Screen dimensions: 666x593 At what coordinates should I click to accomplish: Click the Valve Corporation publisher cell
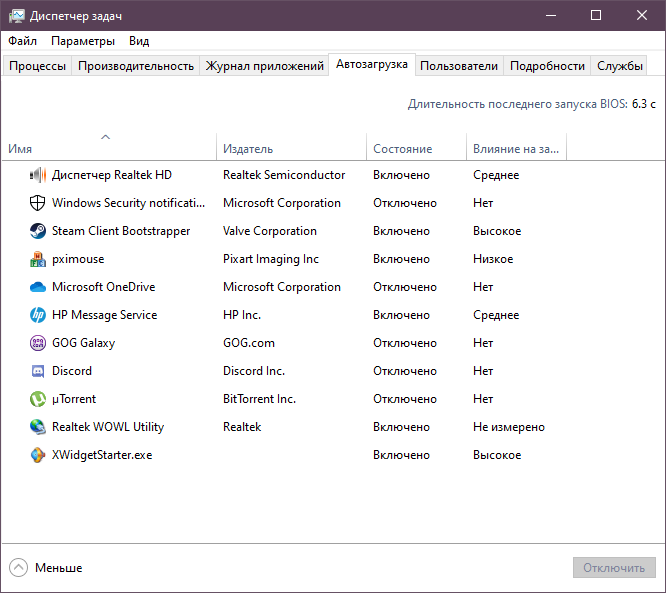(x=270, y=231)
